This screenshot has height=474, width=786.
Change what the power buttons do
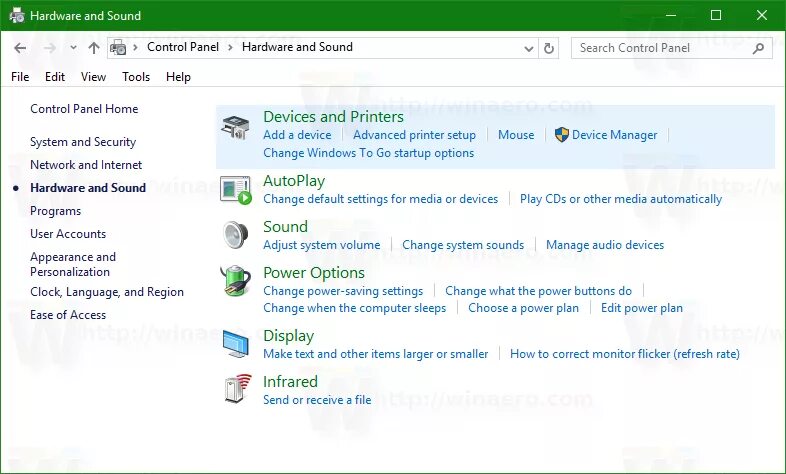click(x=538, y=291)
